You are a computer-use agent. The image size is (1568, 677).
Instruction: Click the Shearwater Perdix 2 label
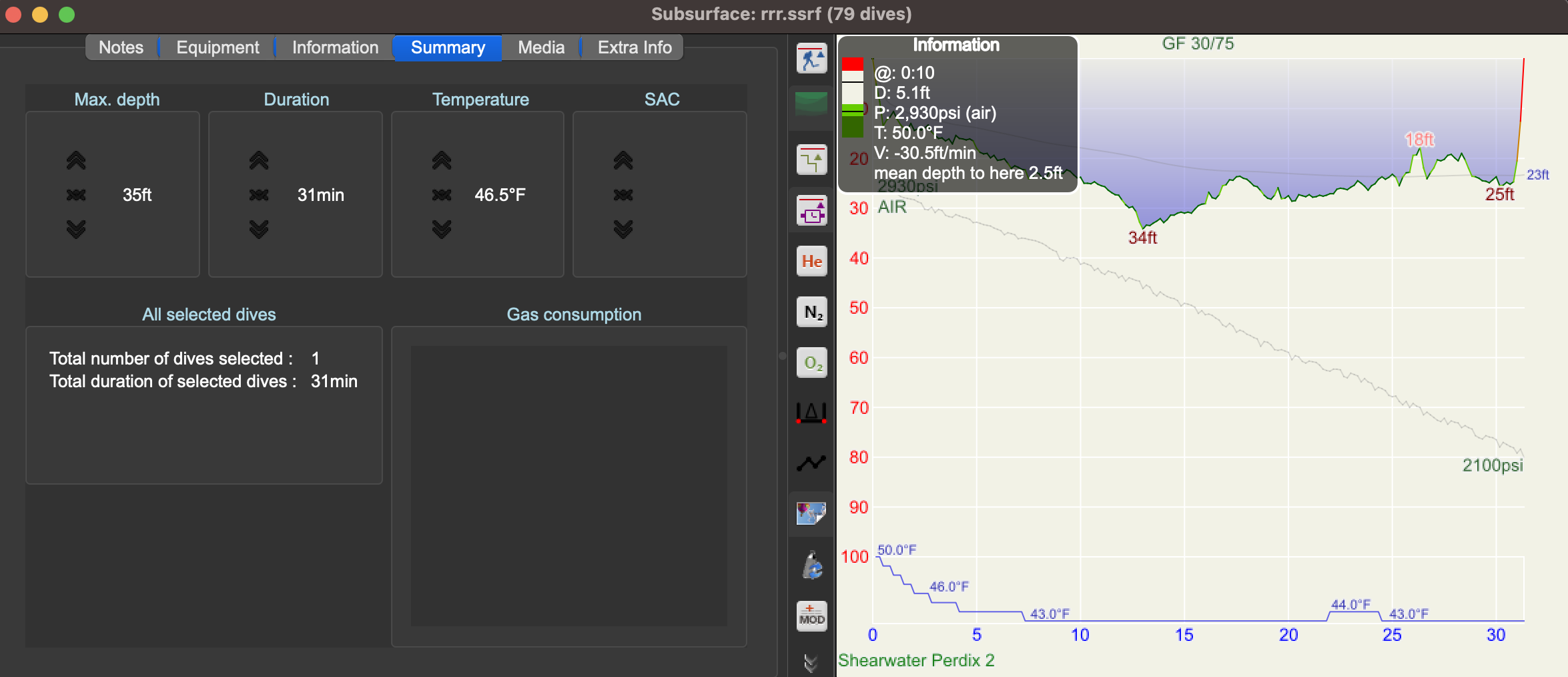[918, 660]
